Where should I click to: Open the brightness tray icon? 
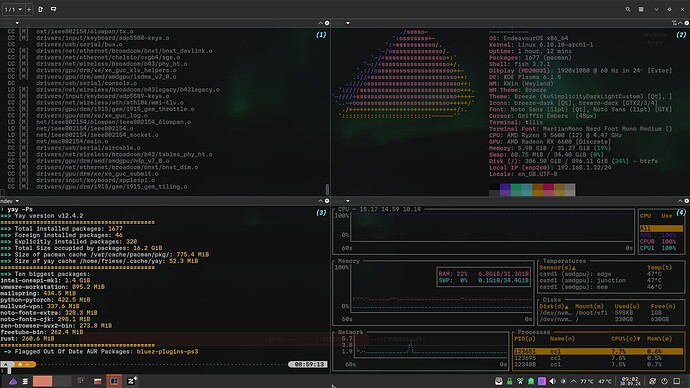563,381
